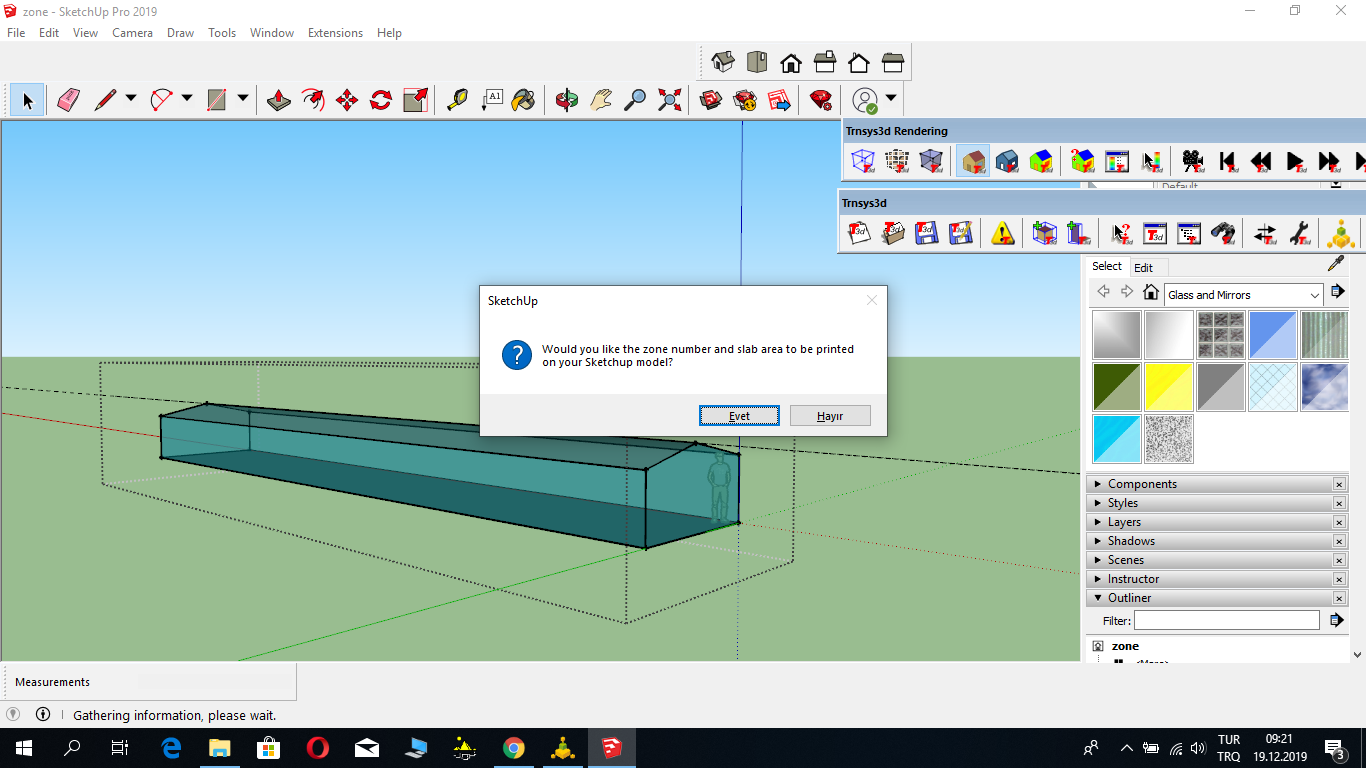
Task: Open the Extension Warehouse ruby icon
Action: [821, 100]
